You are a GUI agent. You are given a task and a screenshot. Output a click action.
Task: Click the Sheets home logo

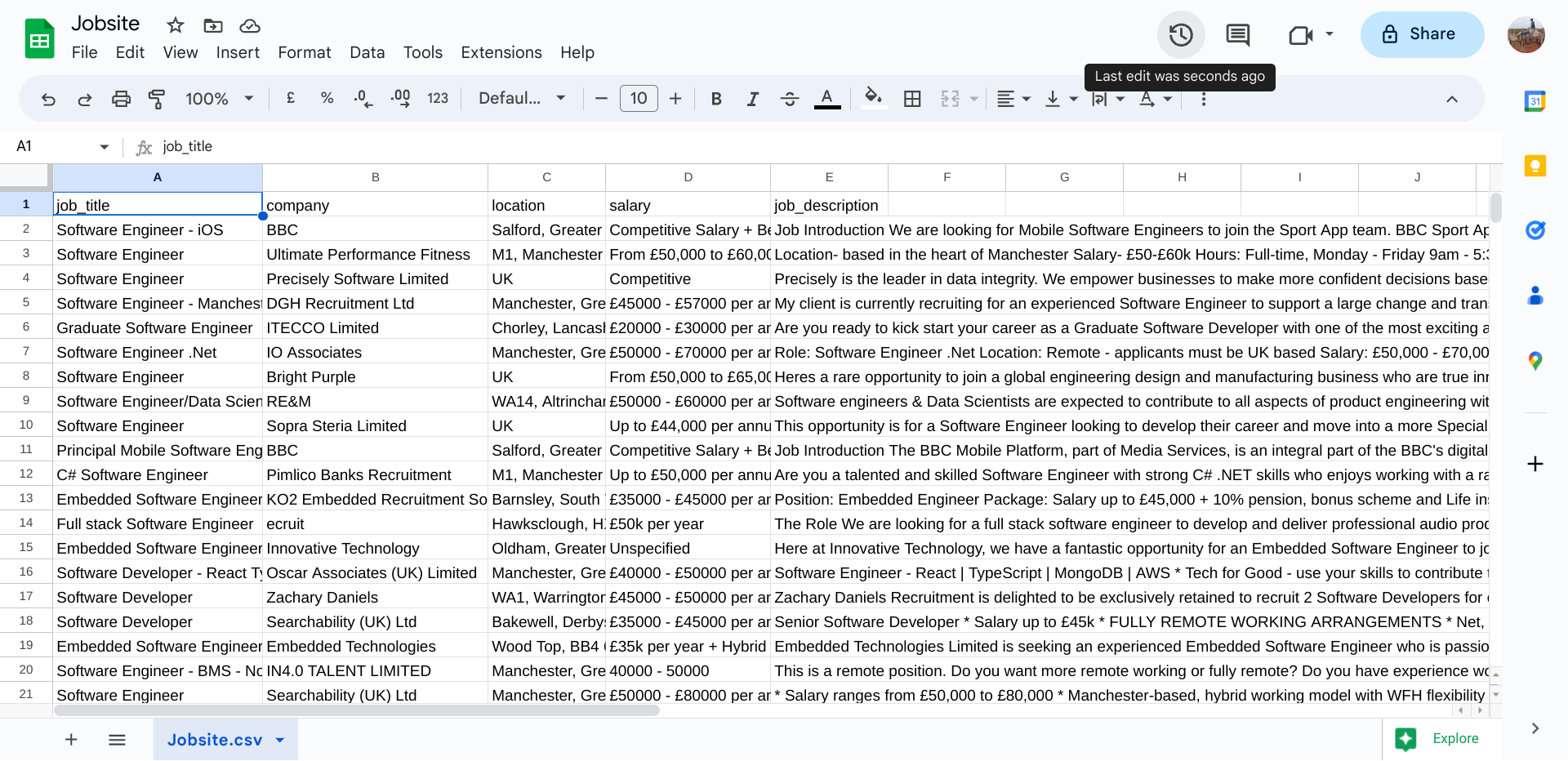[x=39, y=38]
